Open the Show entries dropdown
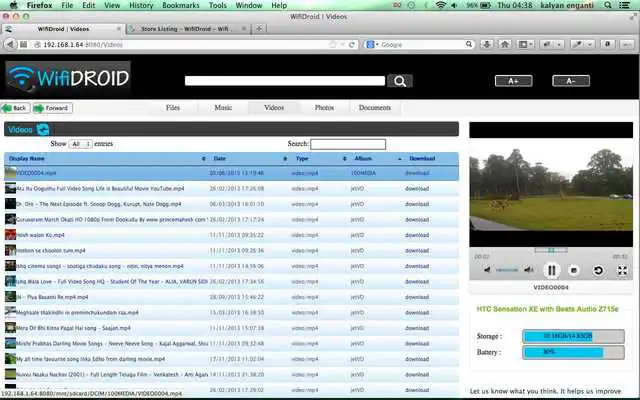640x400 pixels. click(80, 144)
